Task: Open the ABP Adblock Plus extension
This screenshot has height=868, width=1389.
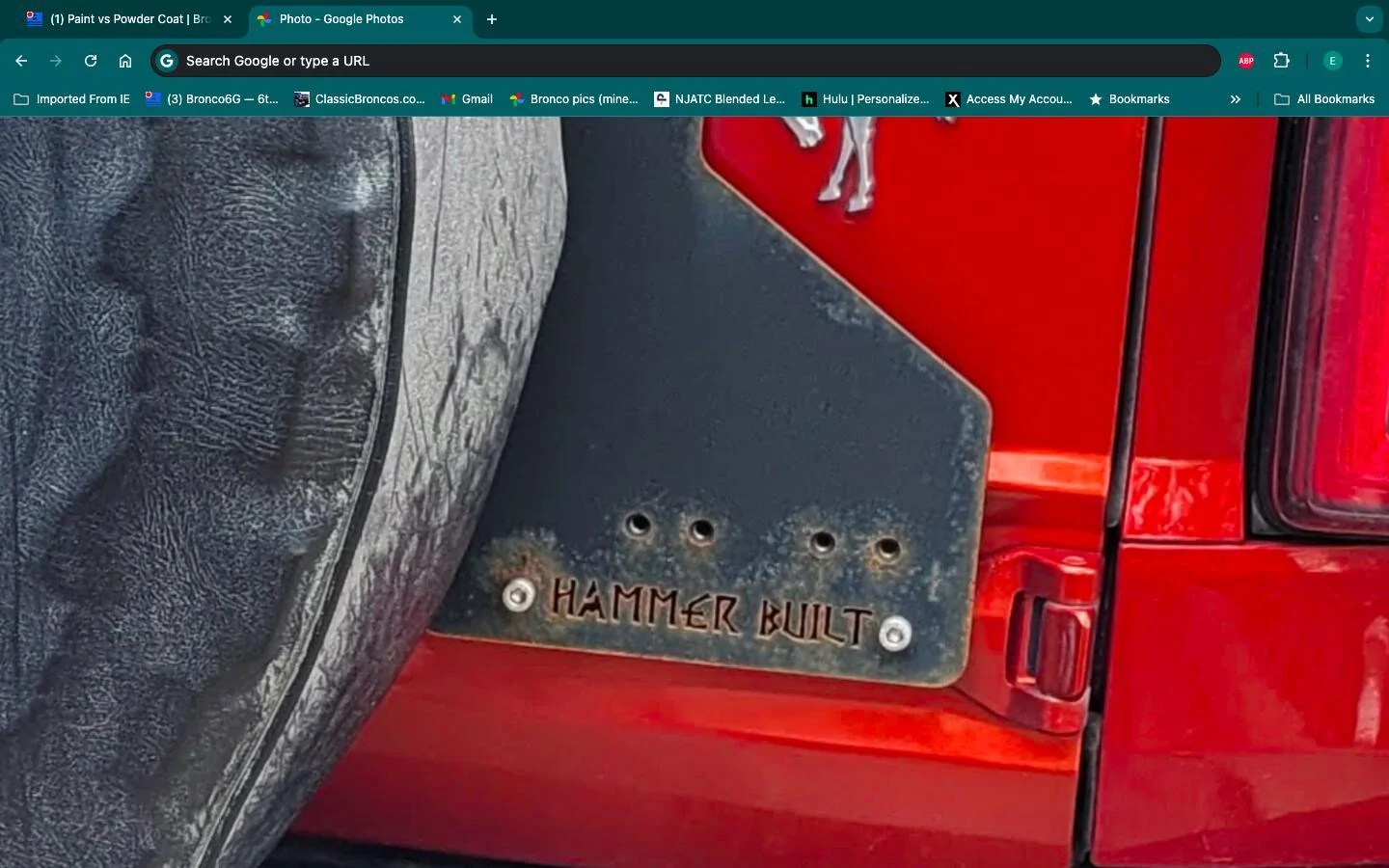Action: [x=1246, y=61]
